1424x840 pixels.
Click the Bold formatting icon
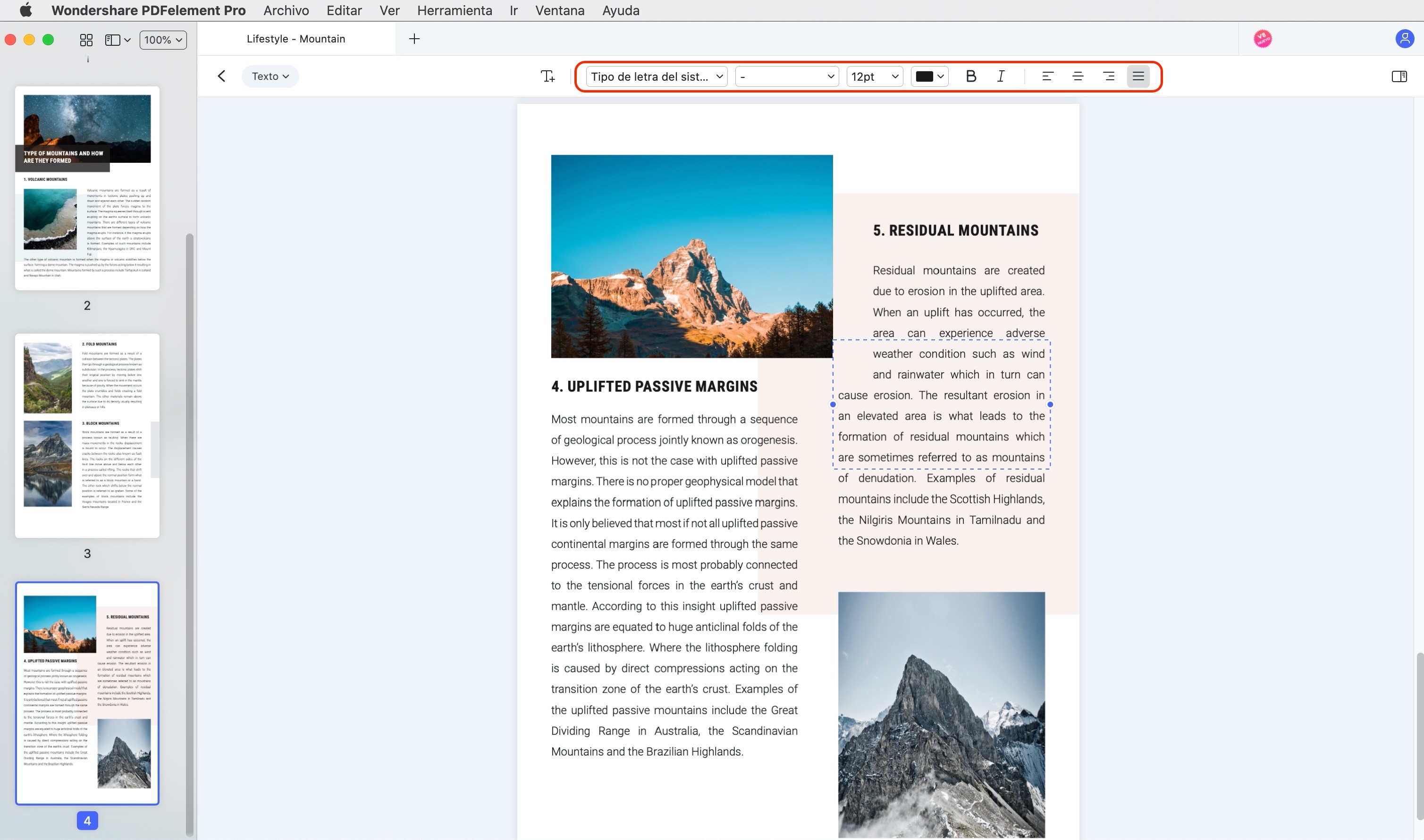(968, 76)
